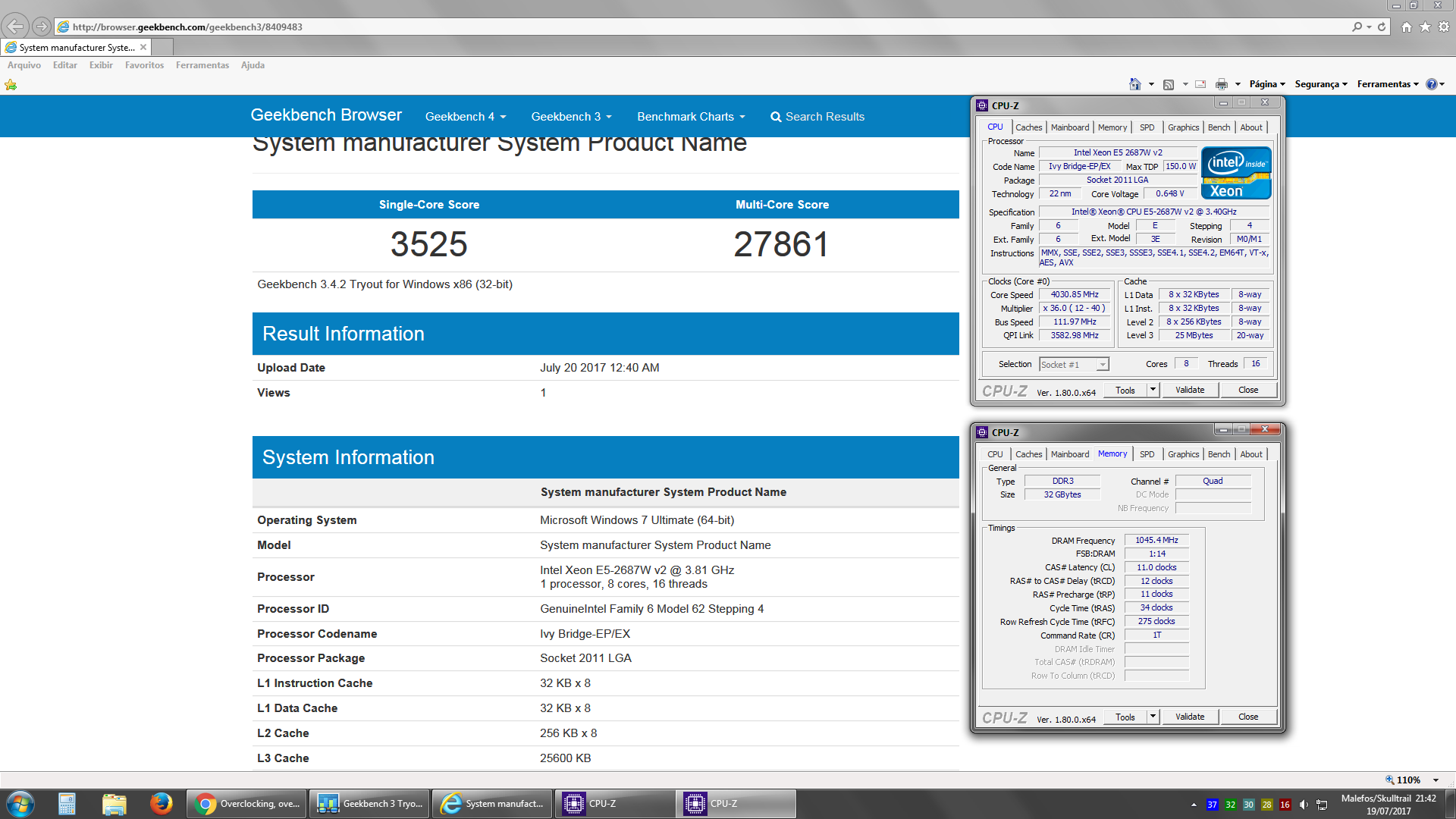Open favorites with the star icon
The width and height of the screenshot is (1456, 819).
point(1425,27)
